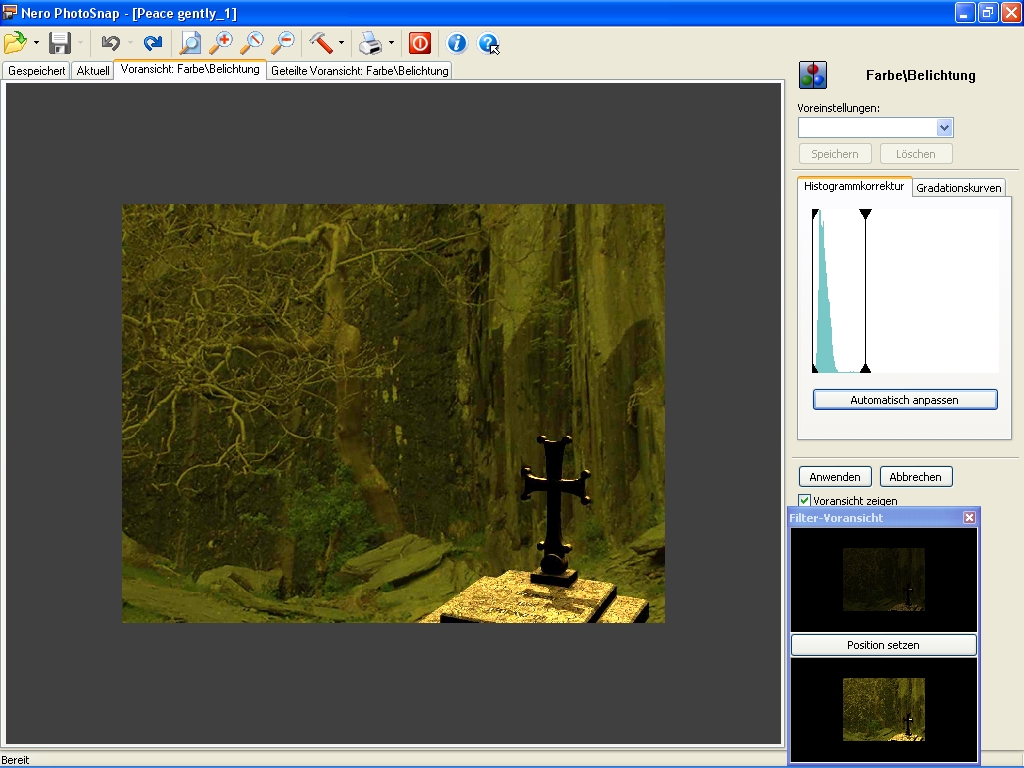Click the Zoom in magnifier icon
This screenshot has height=768, width=1024.
[x=221, y=43]
